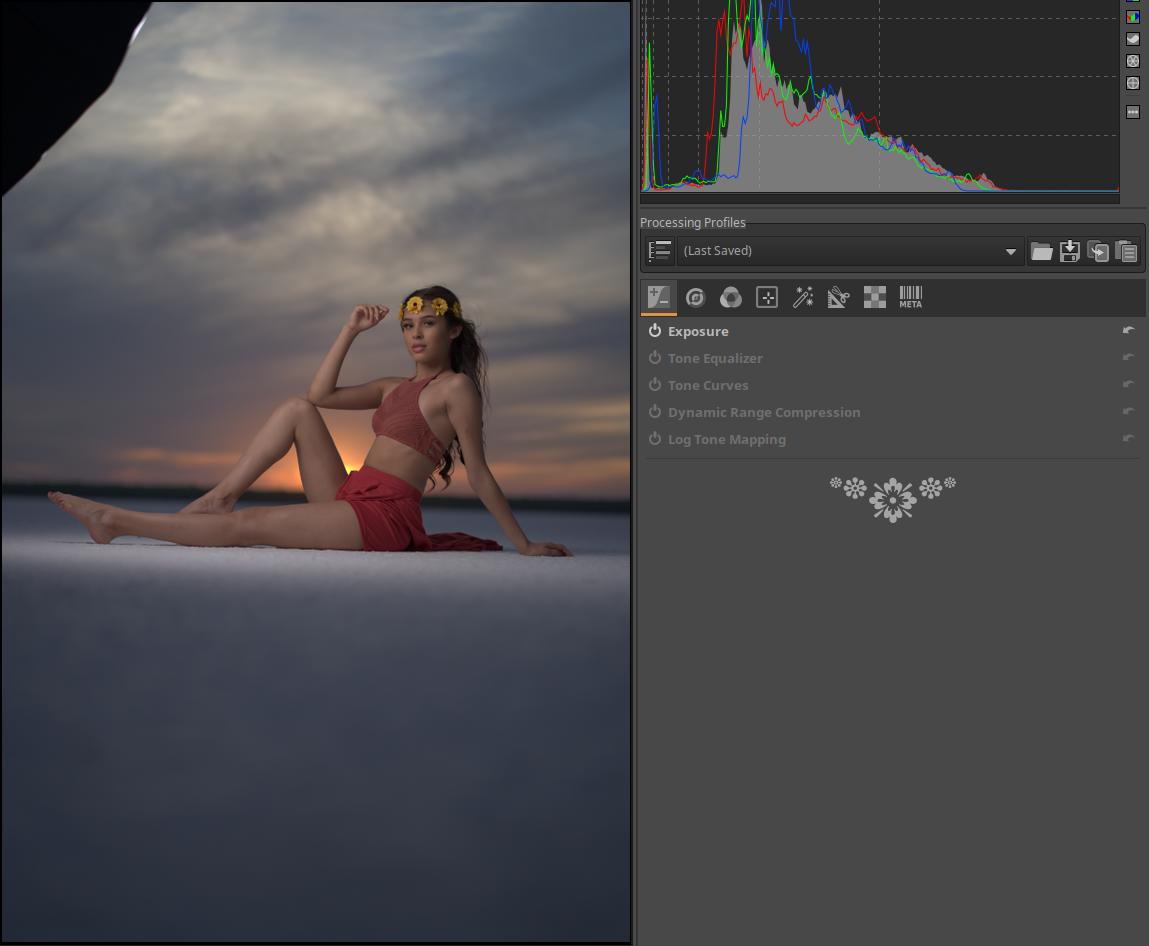
Task: Toggle the profile fill mode button
Action: point(659,251)
